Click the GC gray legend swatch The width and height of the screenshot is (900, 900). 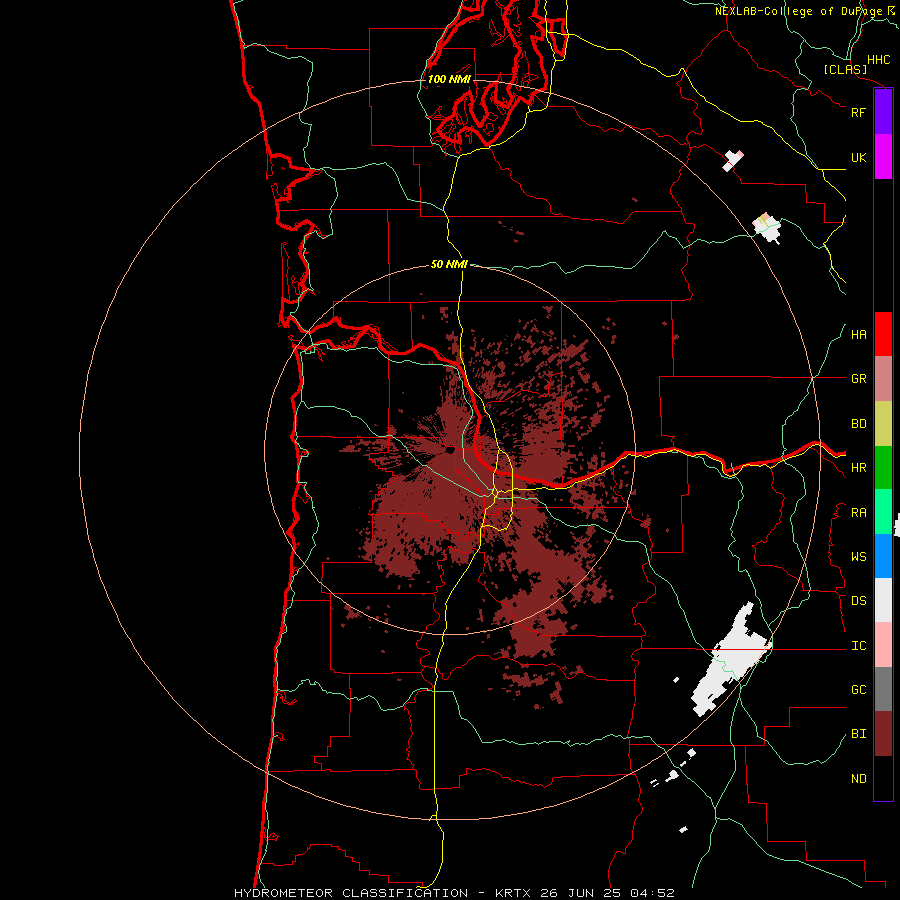883,689
